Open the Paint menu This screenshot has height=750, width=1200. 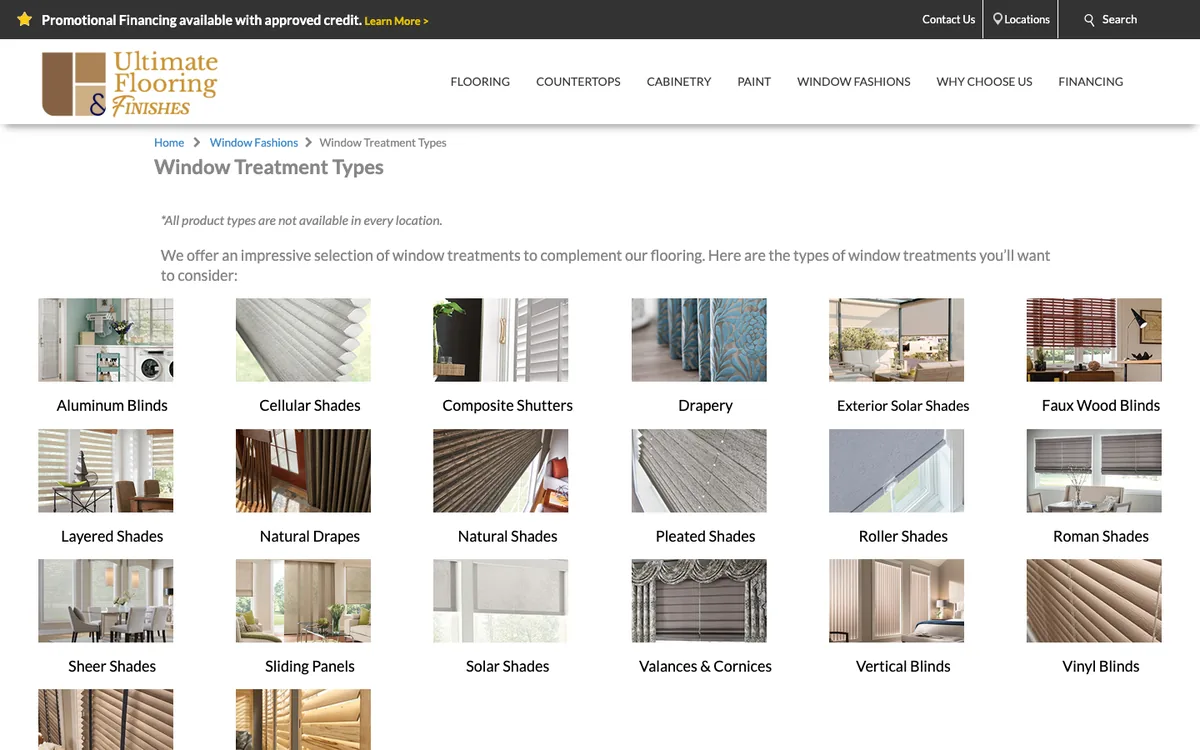[x=754, y=82]
